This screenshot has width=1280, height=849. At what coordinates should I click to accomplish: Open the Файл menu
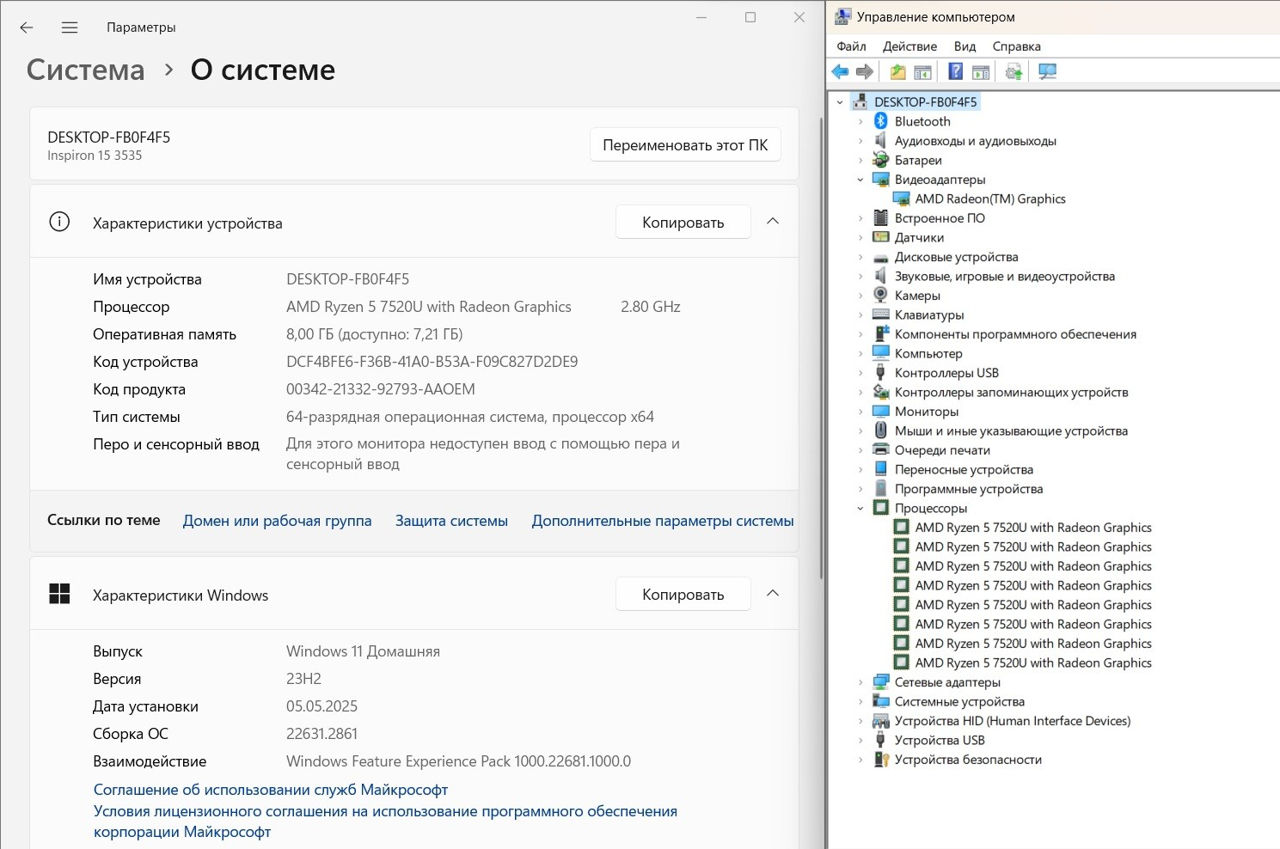tap(851, 46)
